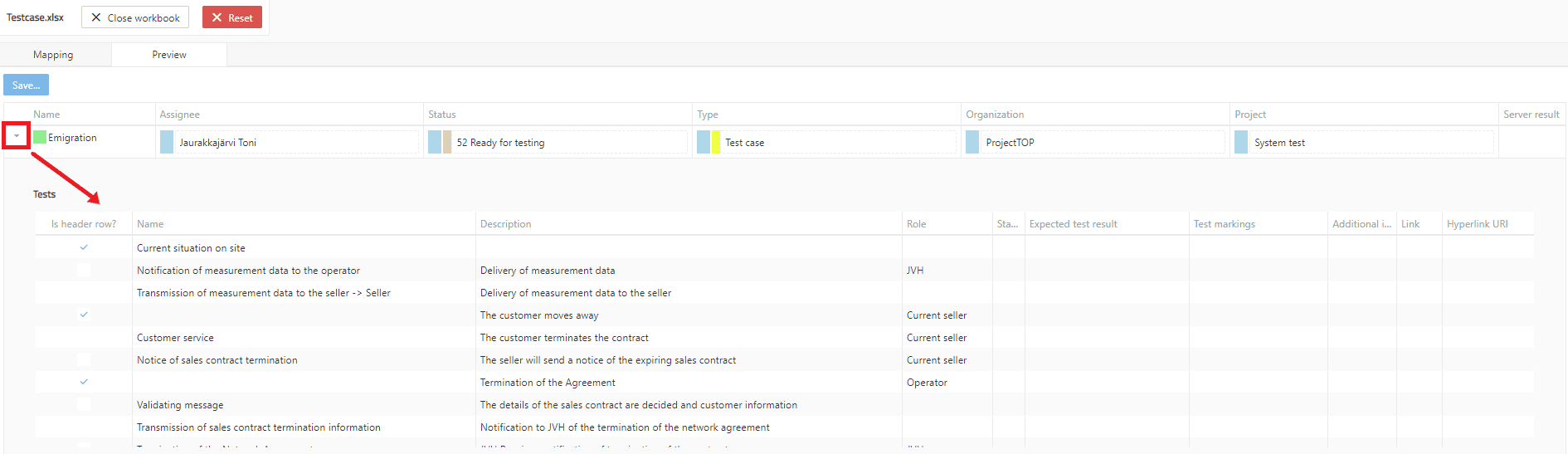Select the JVH role cell
This screenshot has width=1568, height=454.
coord(947,270)
